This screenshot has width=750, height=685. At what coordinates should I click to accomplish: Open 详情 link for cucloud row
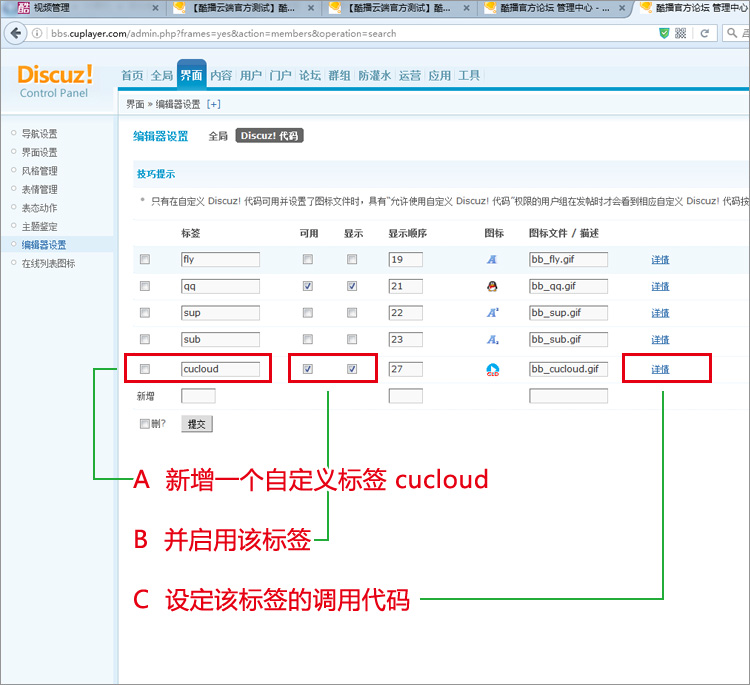[660, 369]
